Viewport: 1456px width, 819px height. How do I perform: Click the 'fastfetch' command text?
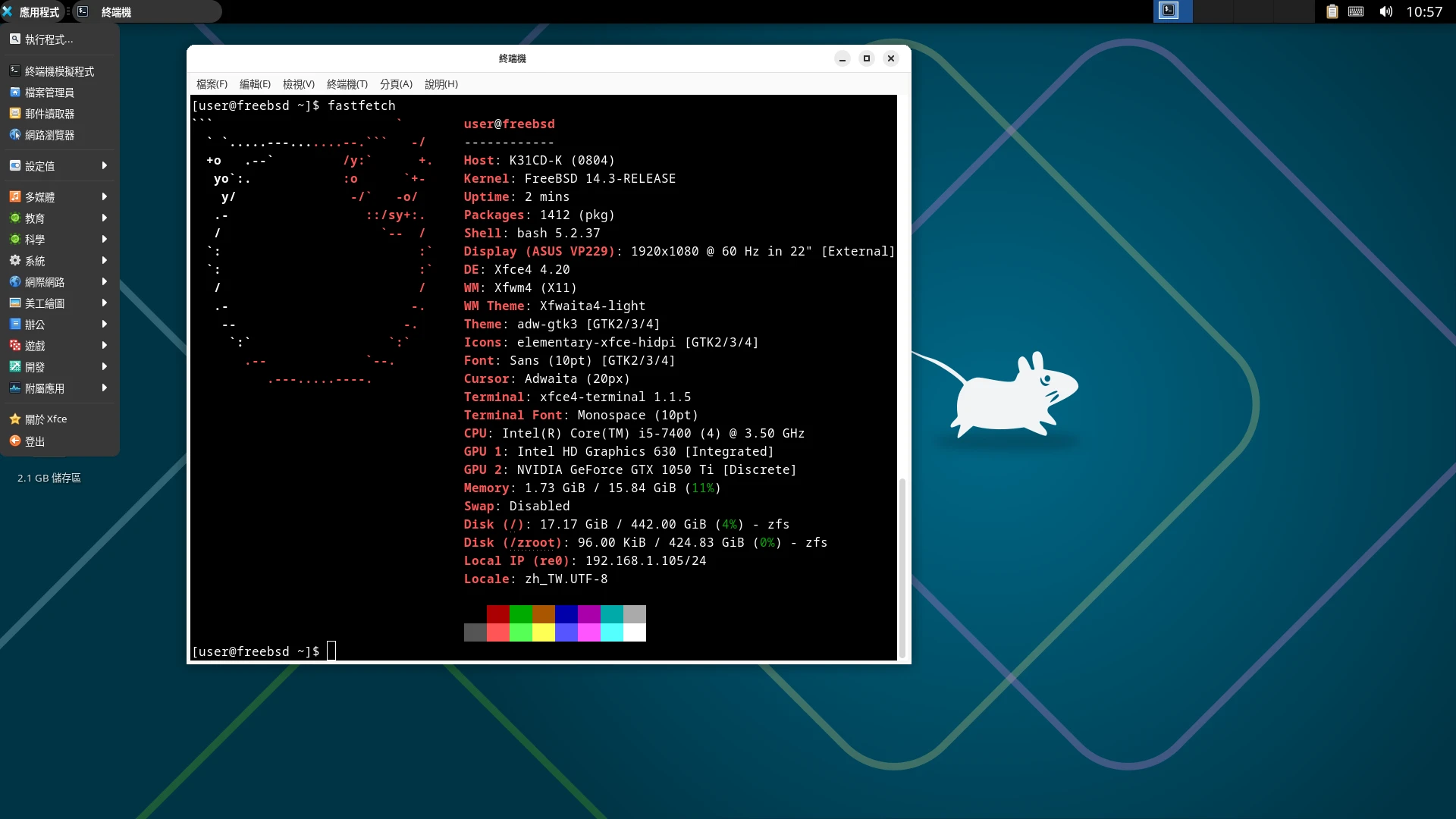click(x=362, y=105)
